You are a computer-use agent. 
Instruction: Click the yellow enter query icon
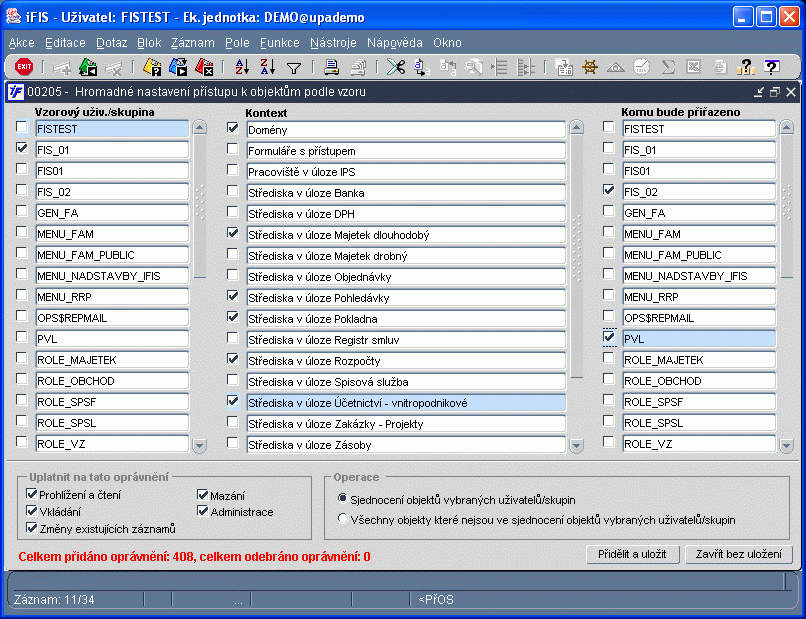point(152,67)
